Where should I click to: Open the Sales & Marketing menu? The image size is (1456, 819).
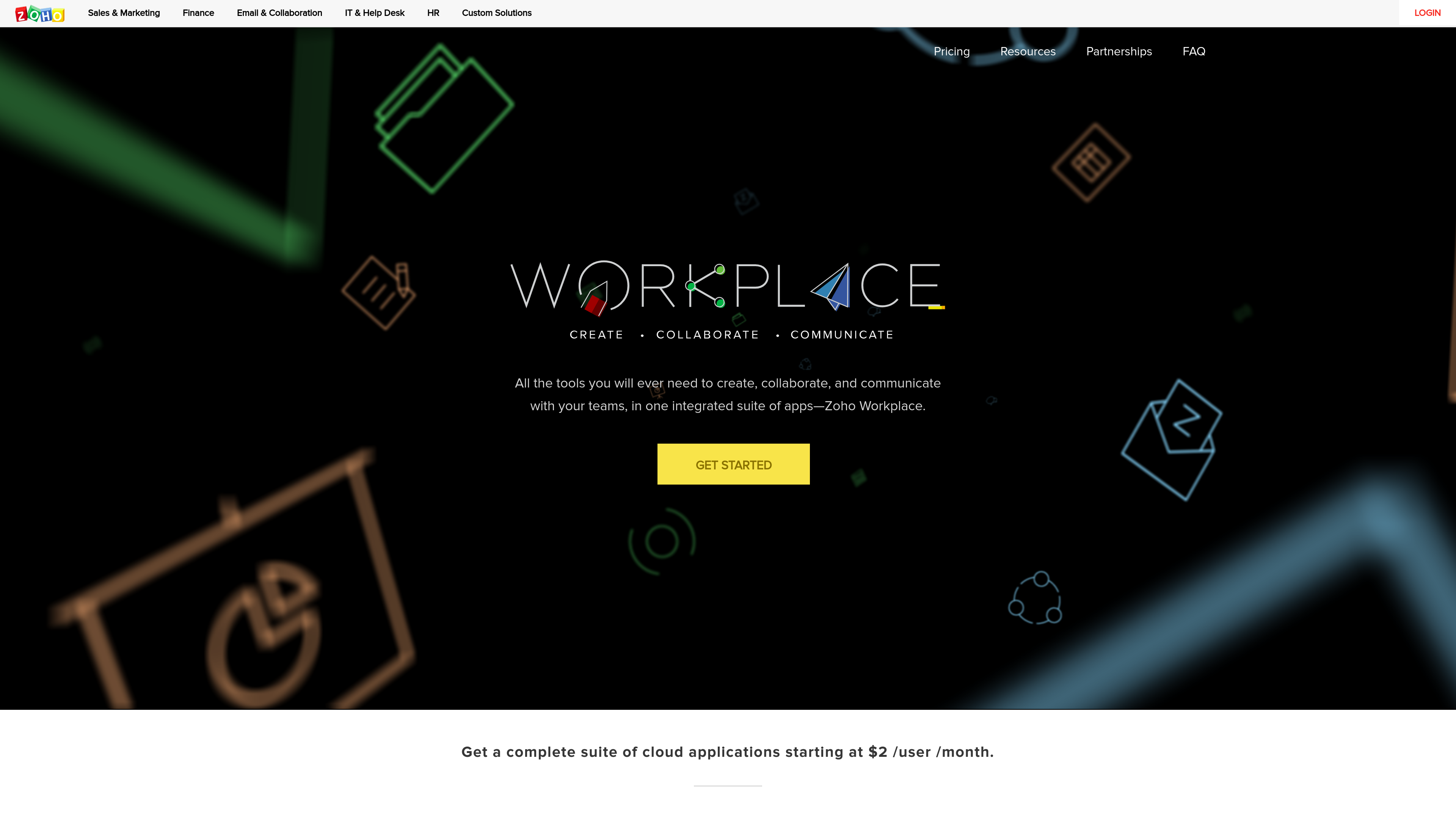click(124, 13)
